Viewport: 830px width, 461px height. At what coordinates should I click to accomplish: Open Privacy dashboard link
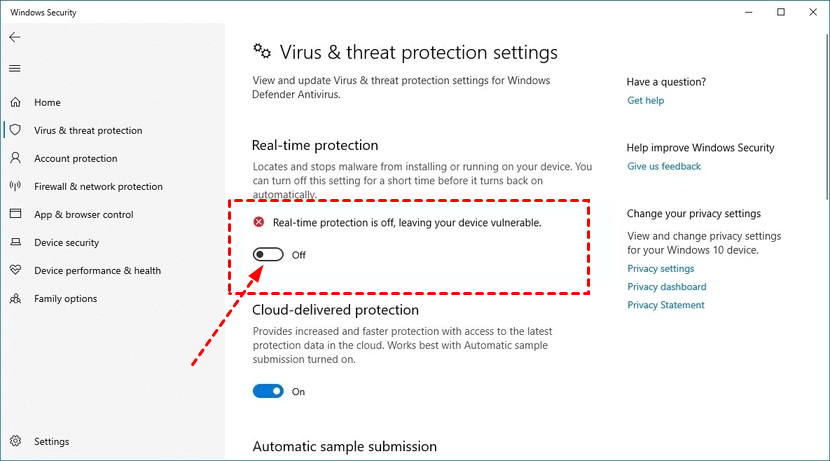(x=666, y=287)
